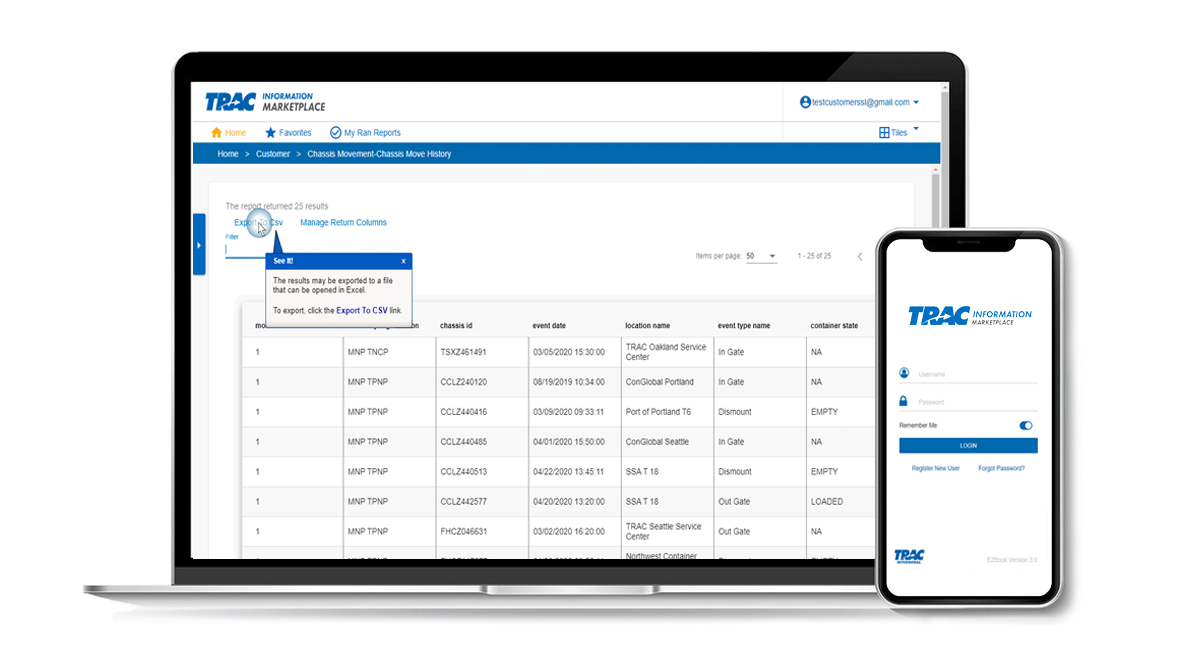This screenshot has height=657, width=1185.
Task: Toggle the Remember Me switch
Action: coord(1025,425)
